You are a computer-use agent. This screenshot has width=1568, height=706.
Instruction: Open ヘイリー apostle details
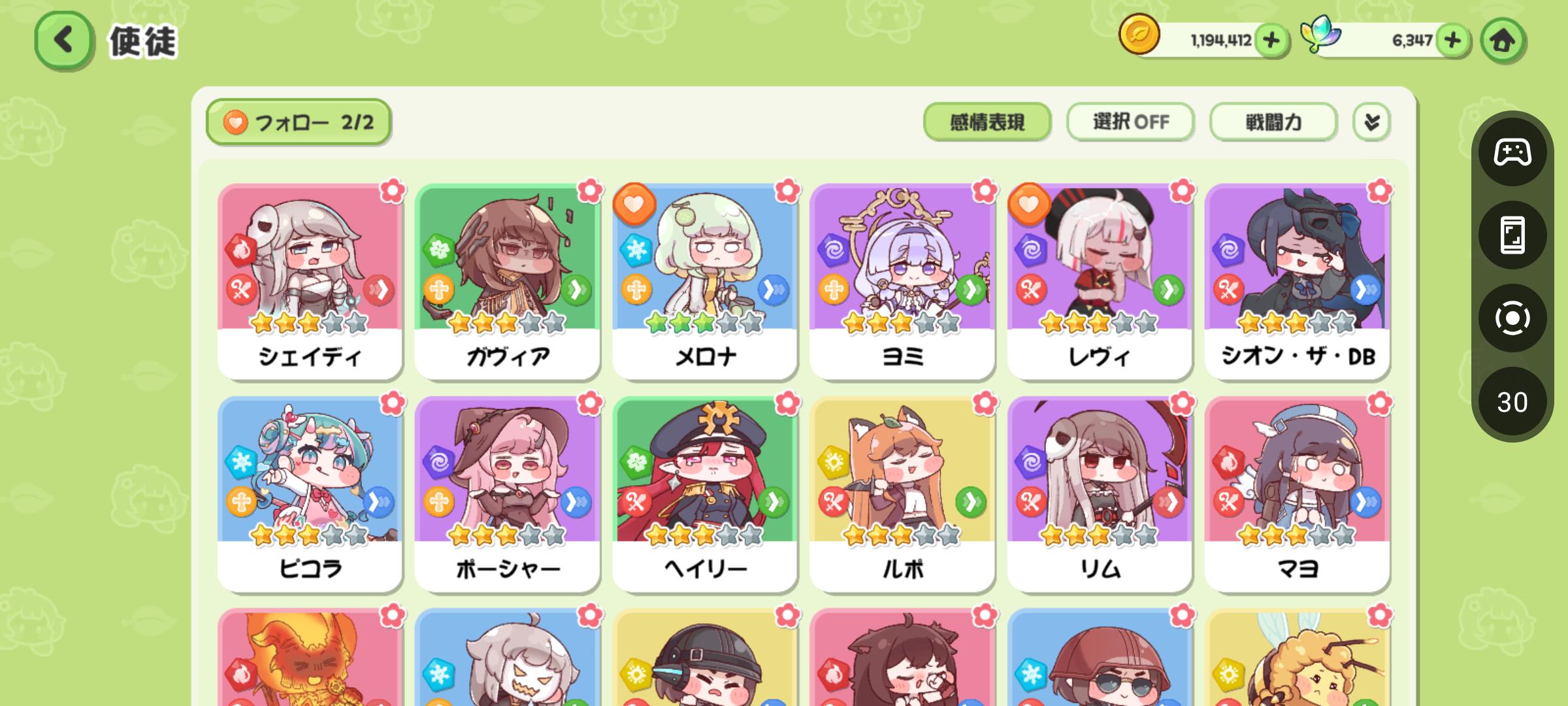[705, 494]
